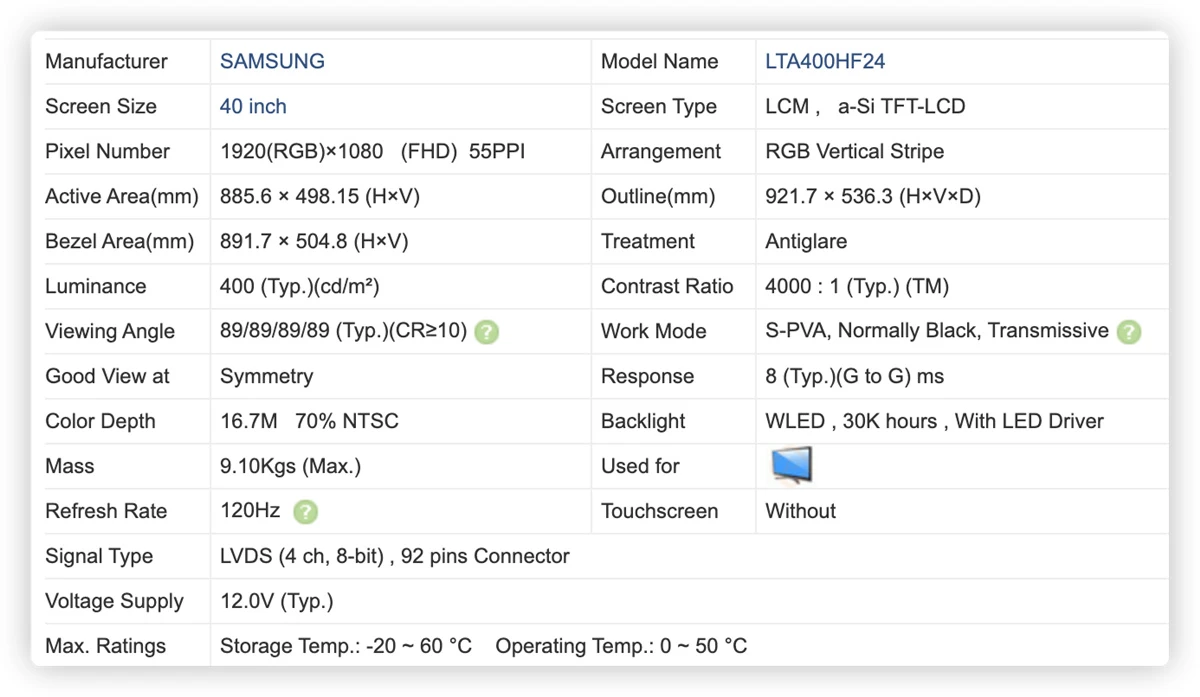Open the Refresh Rate help icon
Viewport: 1200px width, 697px height.
pyautogui.click(x=306, y=512)
